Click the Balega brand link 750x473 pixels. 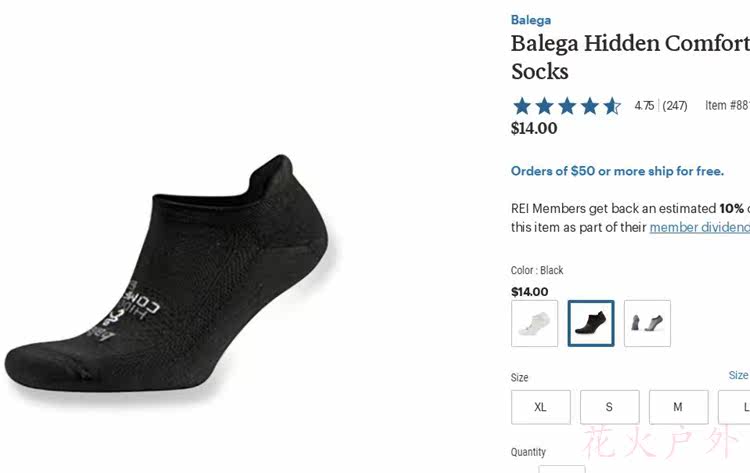click(530, 20)
